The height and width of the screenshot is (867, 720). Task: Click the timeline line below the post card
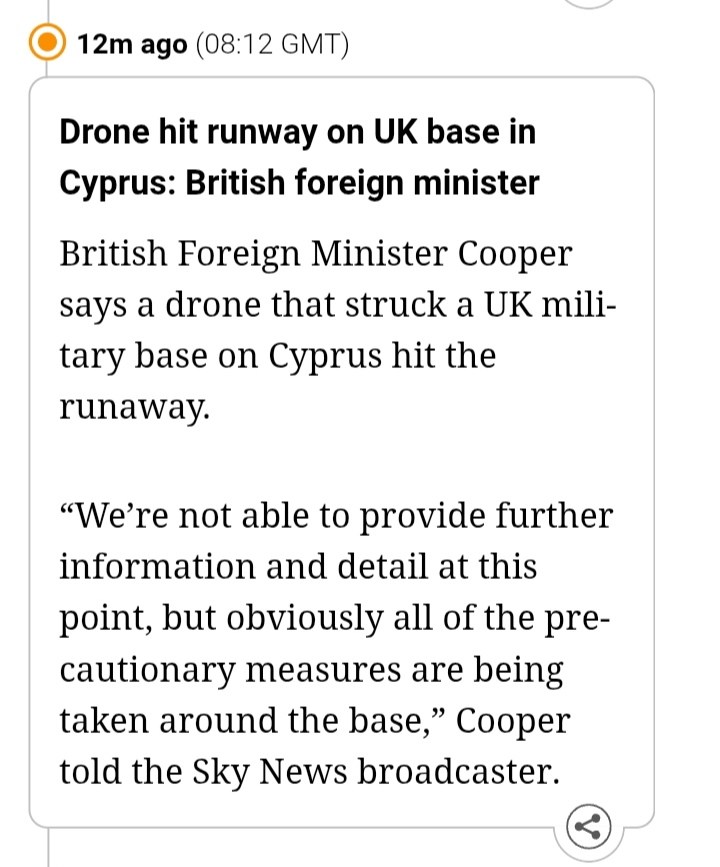(47, 848)
